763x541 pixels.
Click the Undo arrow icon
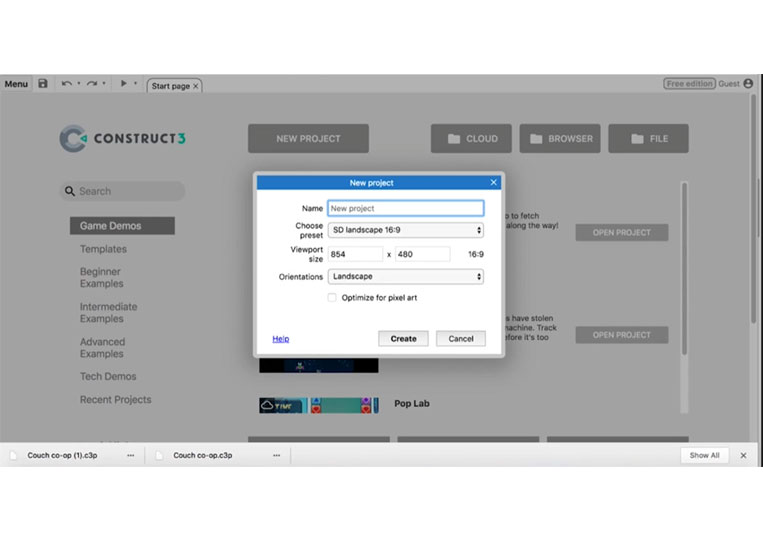tap(67, 84)
